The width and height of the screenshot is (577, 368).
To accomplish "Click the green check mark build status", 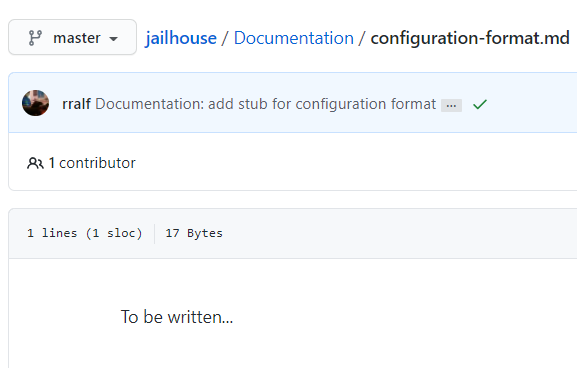I will point(480,105).
